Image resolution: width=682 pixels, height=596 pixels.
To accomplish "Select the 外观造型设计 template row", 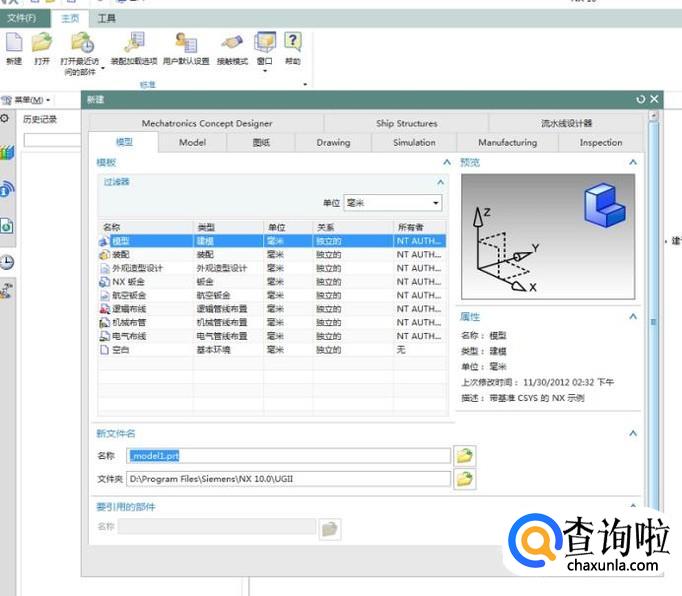I will coord(272,268).
